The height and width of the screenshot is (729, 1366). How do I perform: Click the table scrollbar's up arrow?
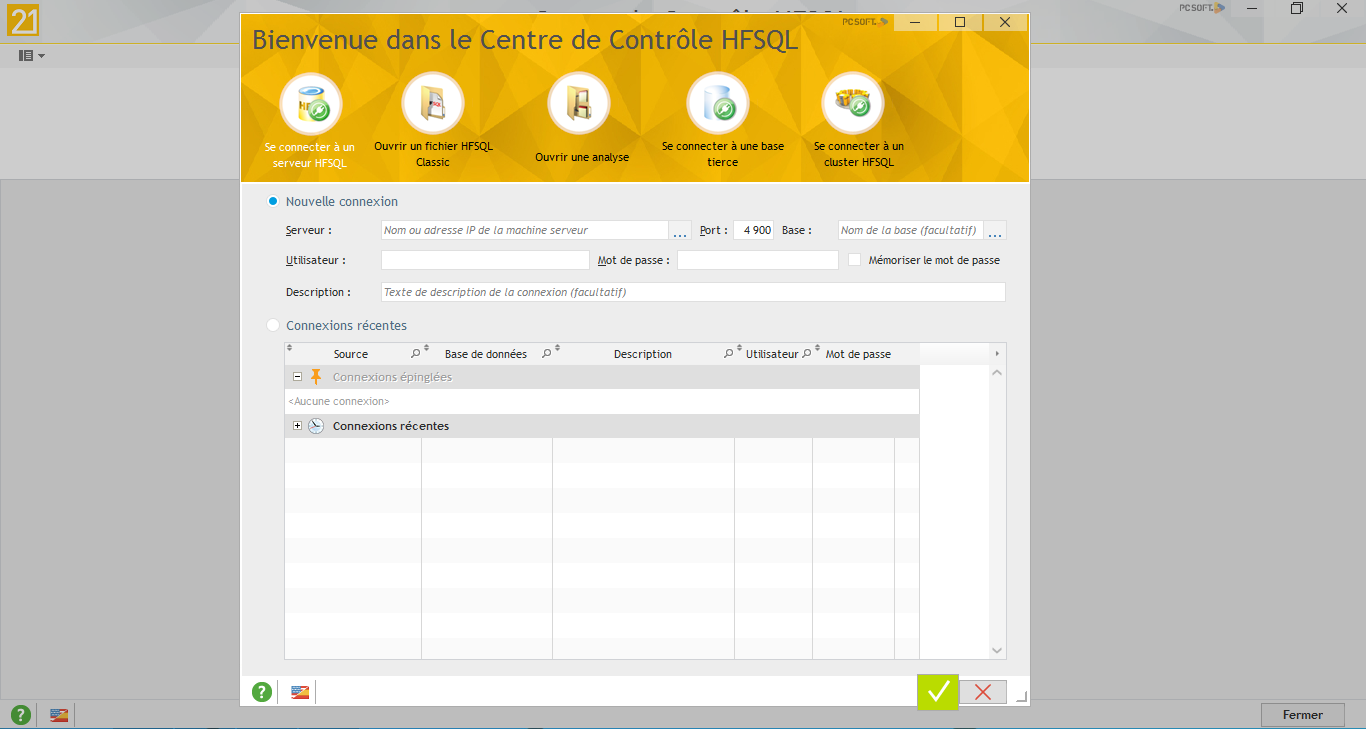tap(997, 373)
